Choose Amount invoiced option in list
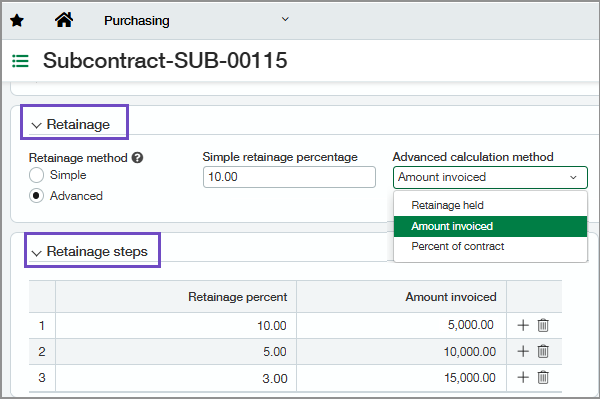Viewport: 600px width, 399px height. (x=490, y=226)
